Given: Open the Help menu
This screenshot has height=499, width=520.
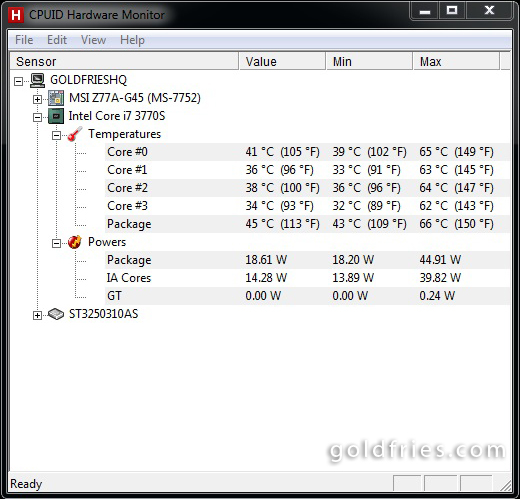Looking at the screenshot, I should tap(132, 40).
